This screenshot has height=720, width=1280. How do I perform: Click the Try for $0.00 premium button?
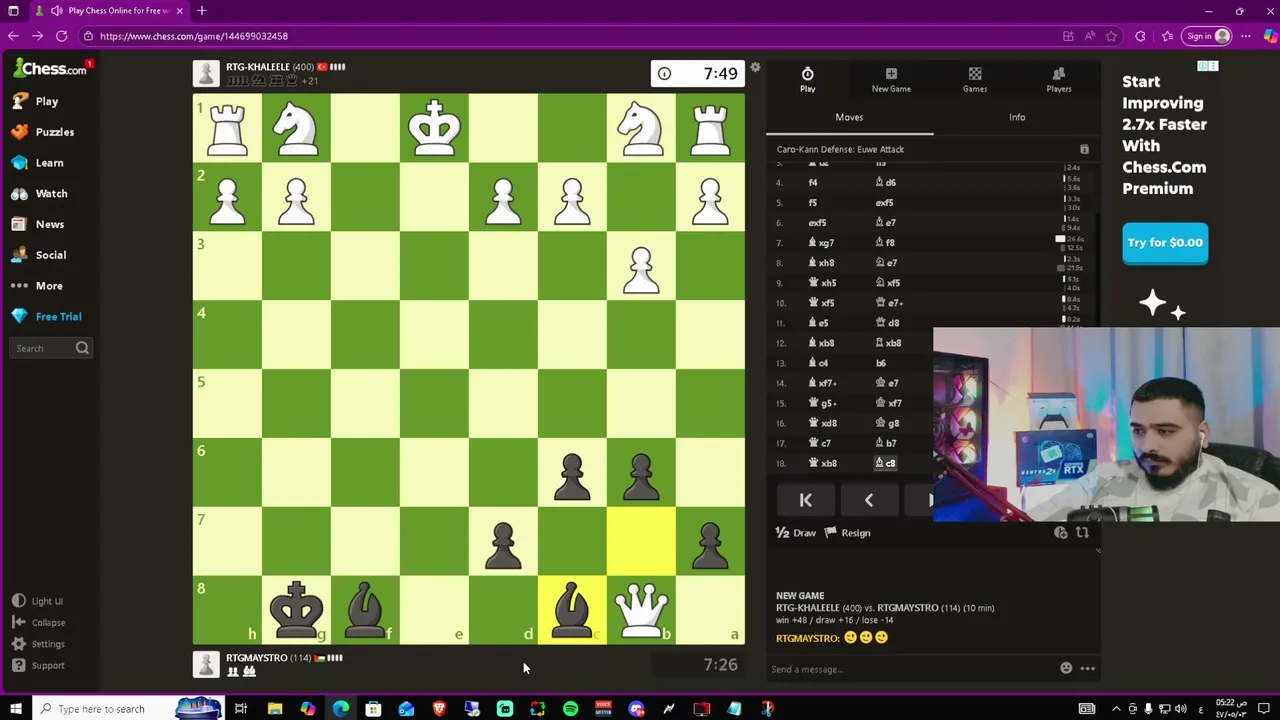coord(1165,243)
